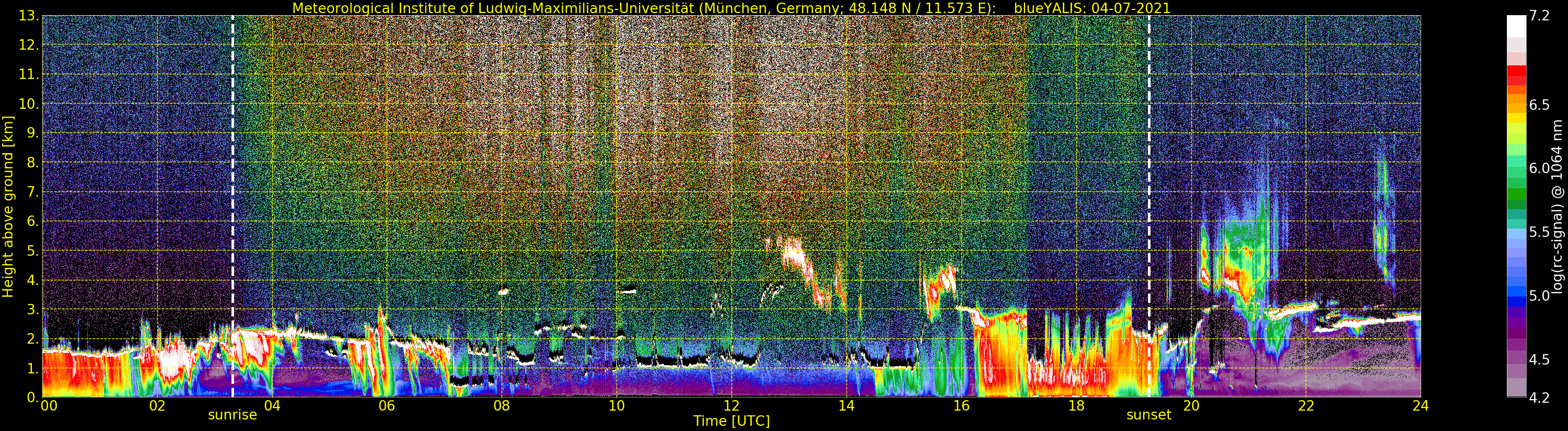Image resolution: width=1568 pixels, height=431 pixels.
Task: Click the colorbar value label '5.0'
Action: point(1539,296)
